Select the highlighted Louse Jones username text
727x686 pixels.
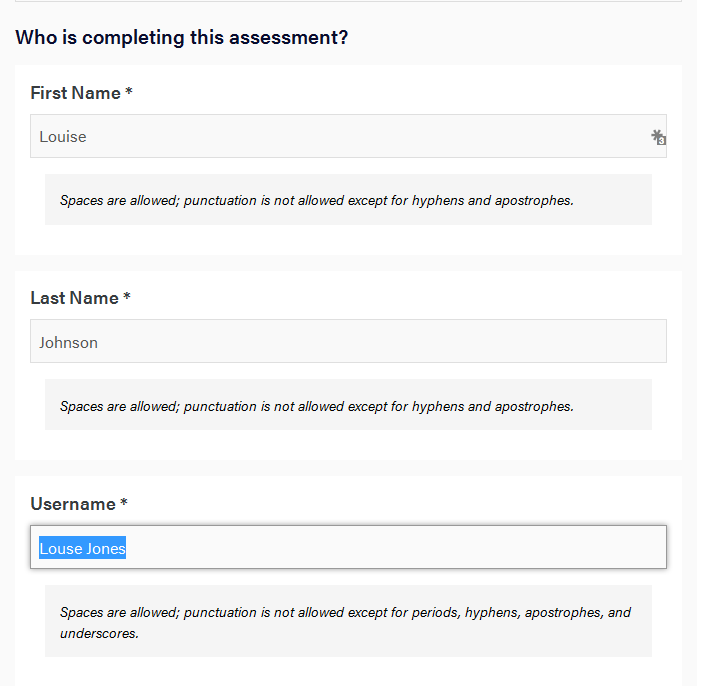coord(83,548)
